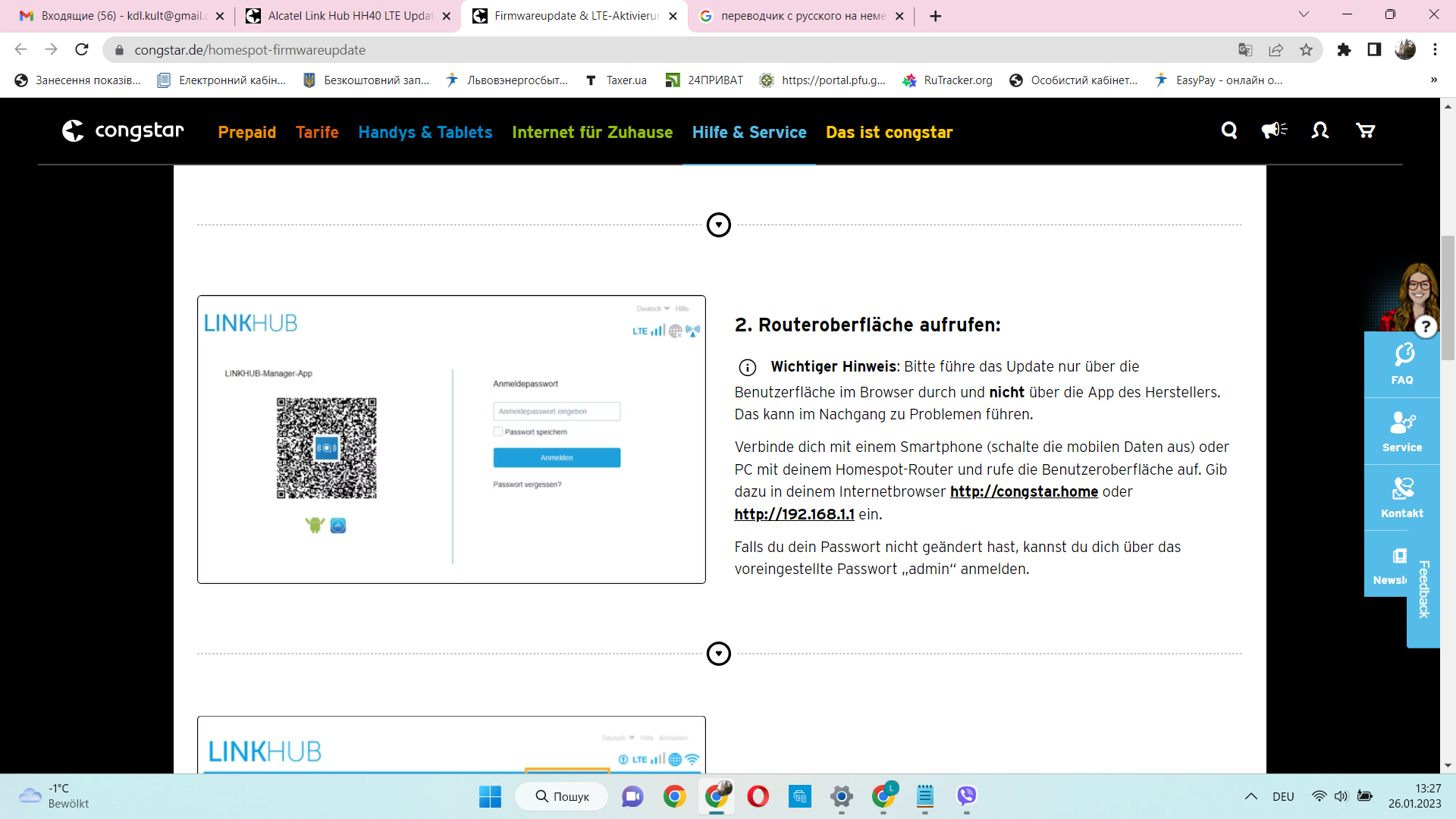Click the Google Translate page icon
The width and height of the screenshot is (1456, 819).
coord(1245,50)
